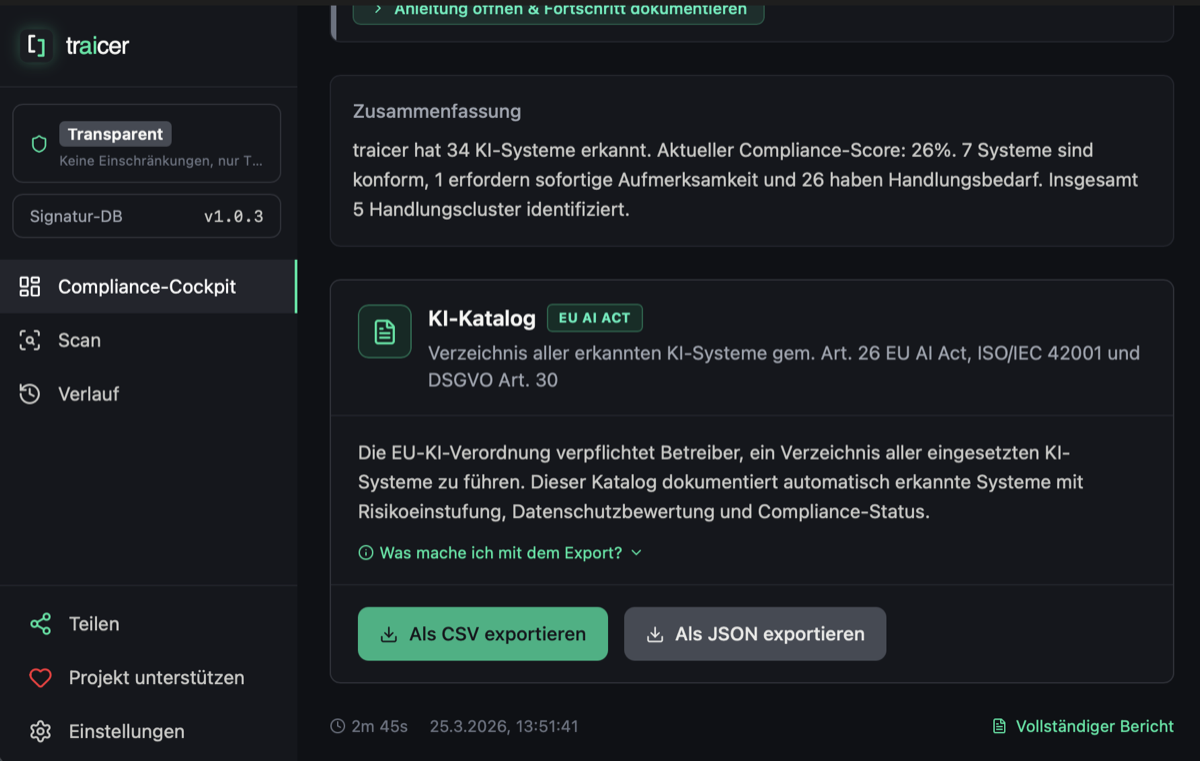
Task: Click the Transparent shield icon
Action: (x=38, y=143)
